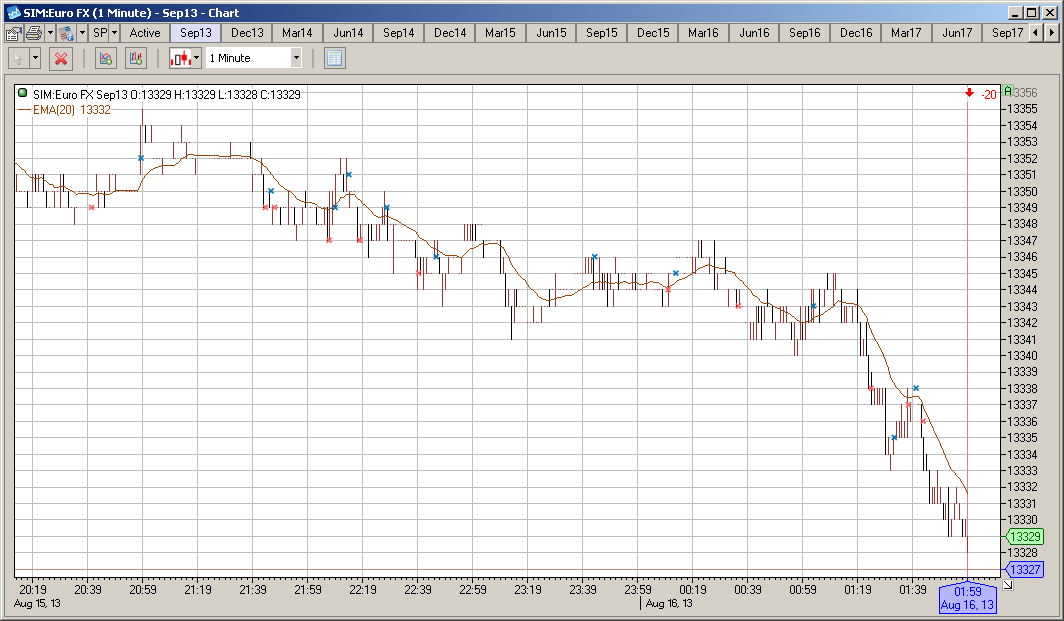Choose the Jun17 contract tab
1064x621 pixels.
(957, 33)
